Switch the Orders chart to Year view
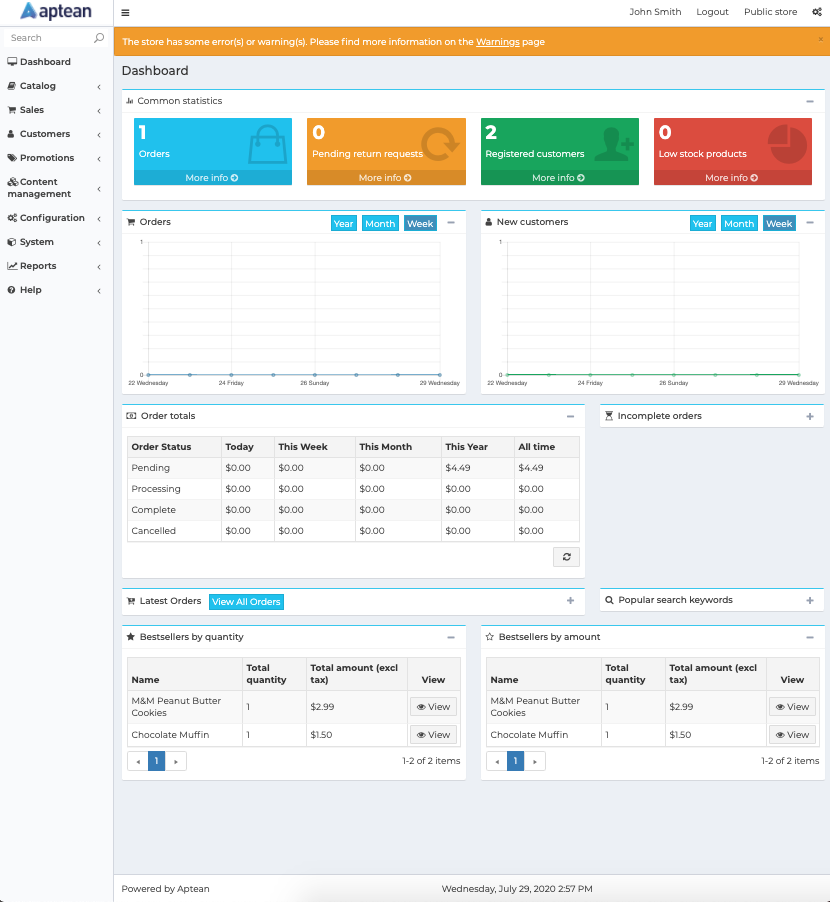This screenshot has width=830, height=902. coord(343,223)
